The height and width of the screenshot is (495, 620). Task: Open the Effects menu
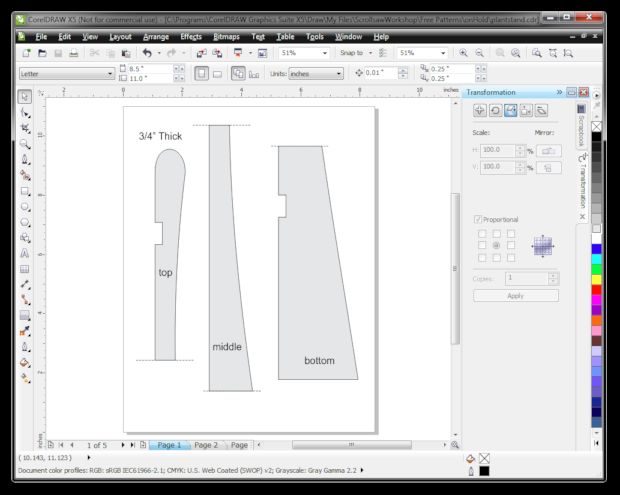pos(191,37)
